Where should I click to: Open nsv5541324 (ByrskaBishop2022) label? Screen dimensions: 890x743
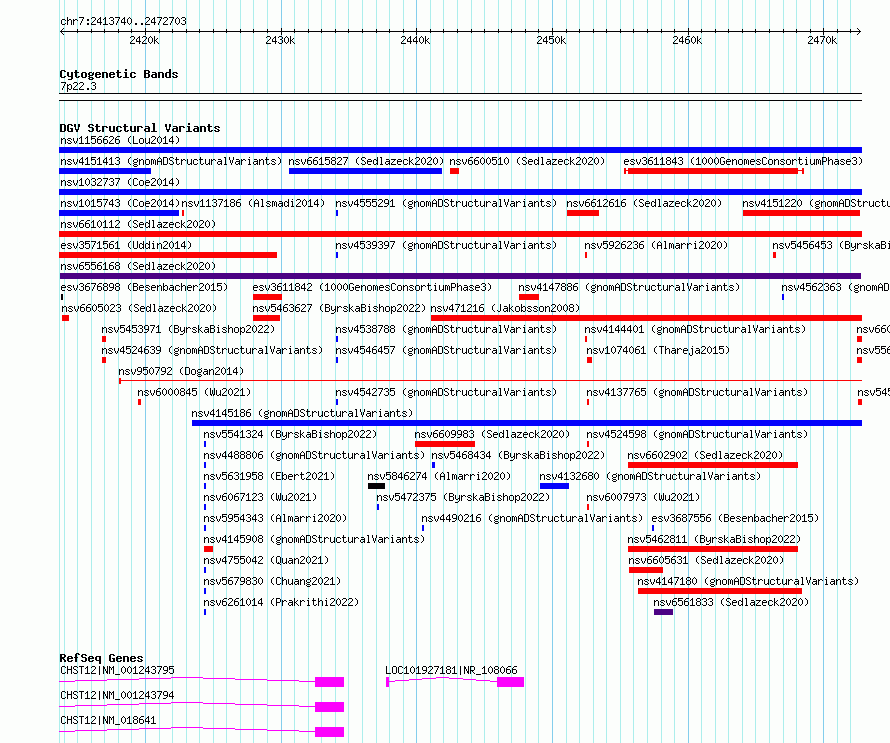pos(290,434)
